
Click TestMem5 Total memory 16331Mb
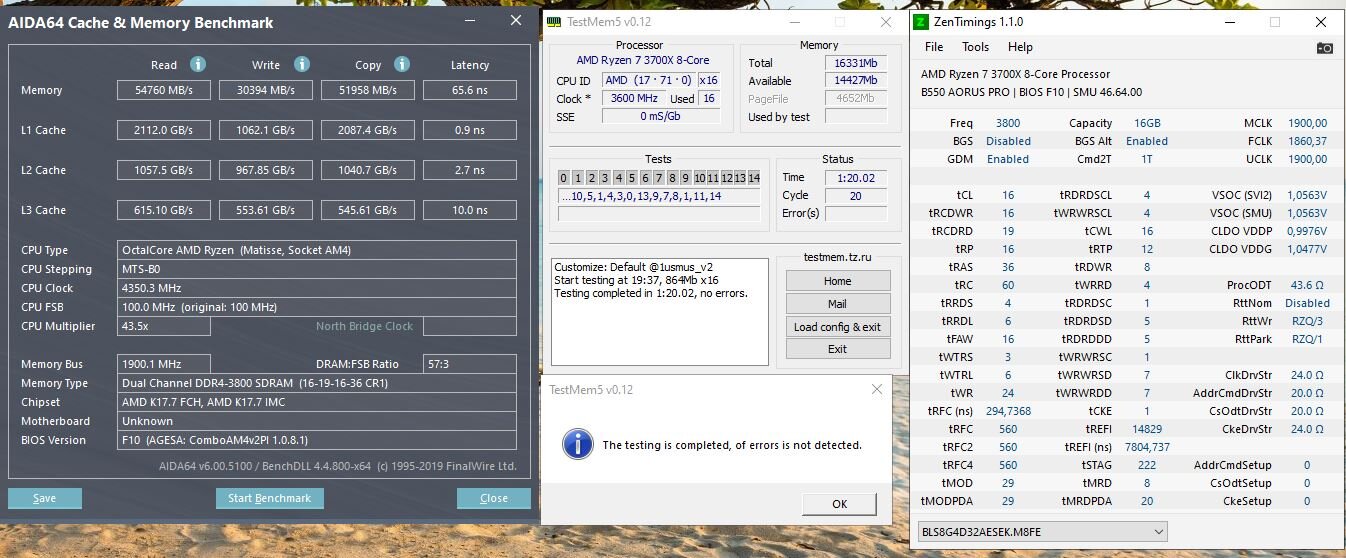point(856,62)
